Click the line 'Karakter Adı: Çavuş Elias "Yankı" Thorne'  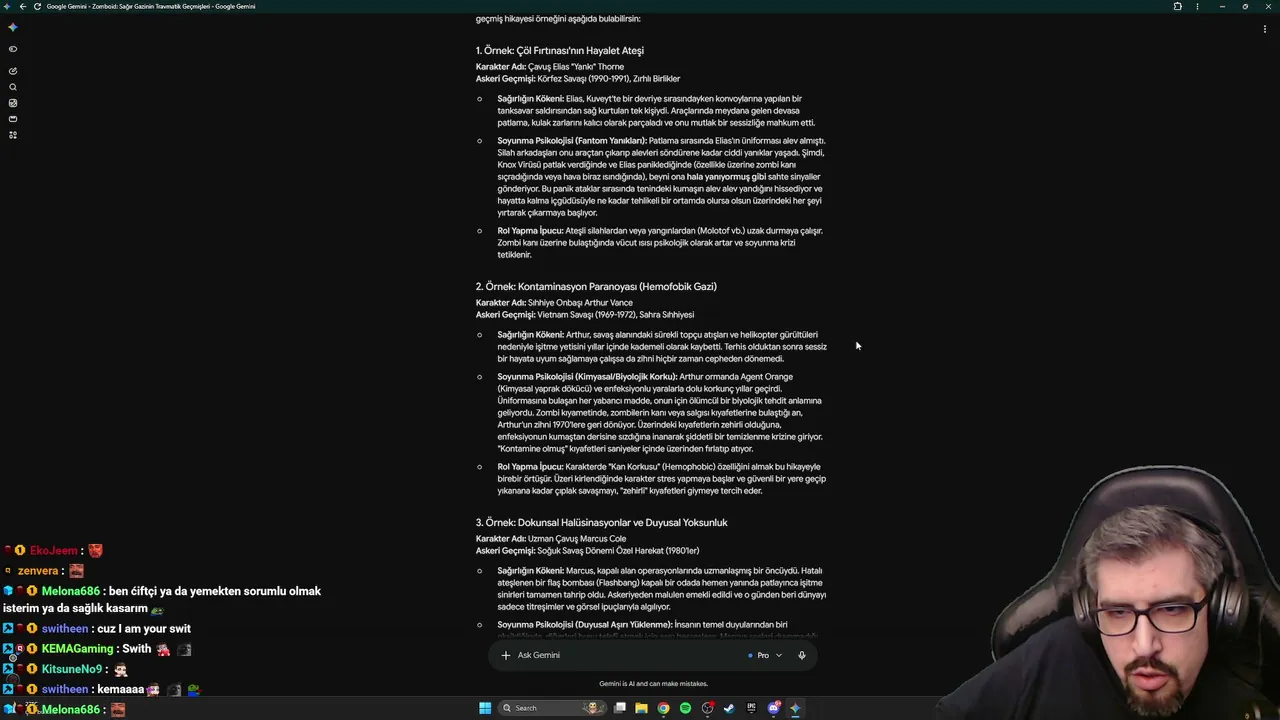550,67
